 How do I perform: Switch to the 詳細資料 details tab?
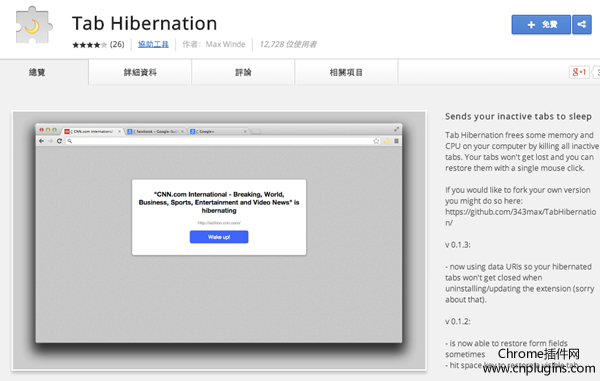click(x=140, y=72)
